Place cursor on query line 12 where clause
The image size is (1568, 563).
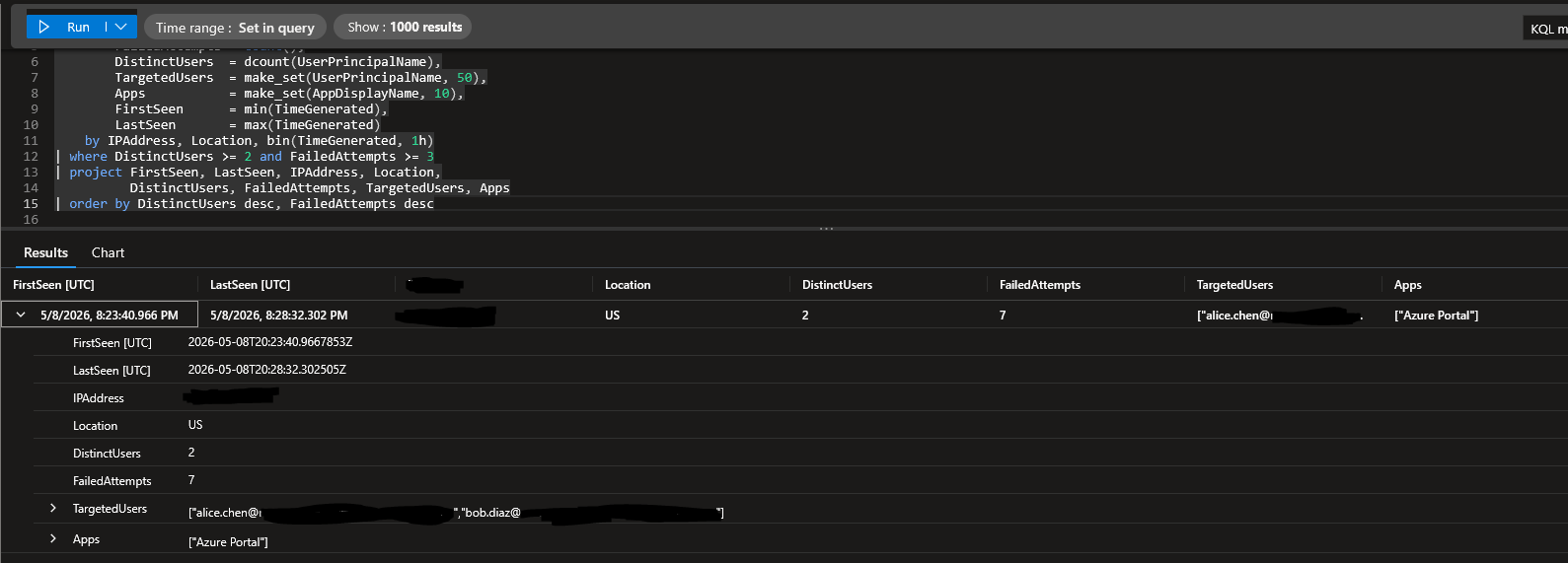pos(245,156)
